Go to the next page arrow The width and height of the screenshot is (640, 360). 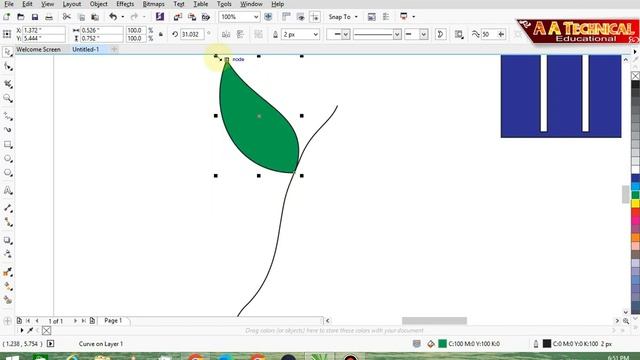click(x=75, y=321)
